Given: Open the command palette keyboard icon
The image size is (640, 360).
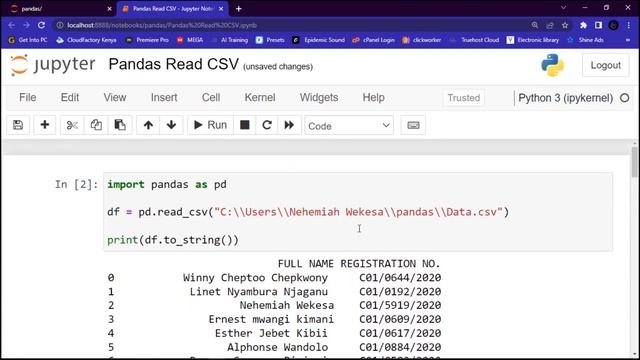Looking at the screenshot, I should click(x=413, y=125).
